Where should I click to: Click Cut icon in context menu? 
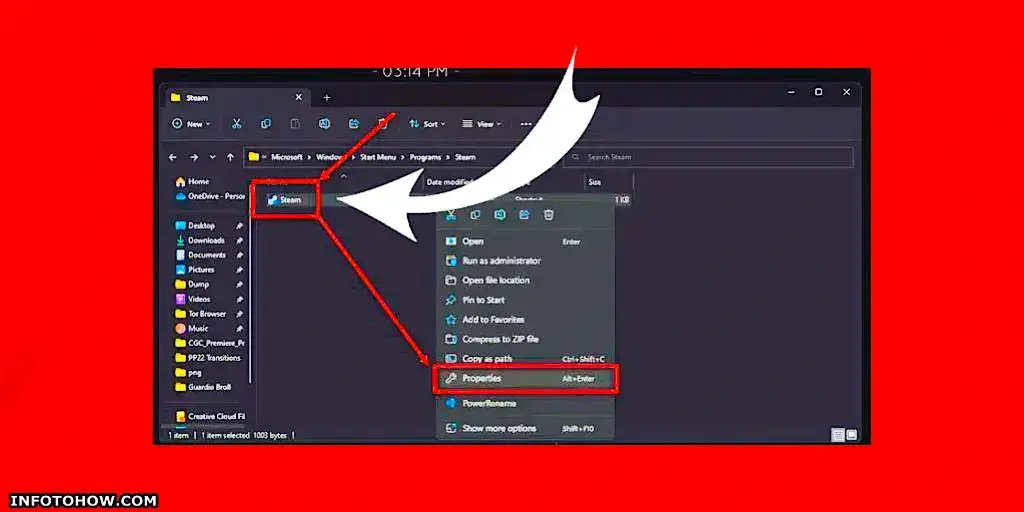451,215
